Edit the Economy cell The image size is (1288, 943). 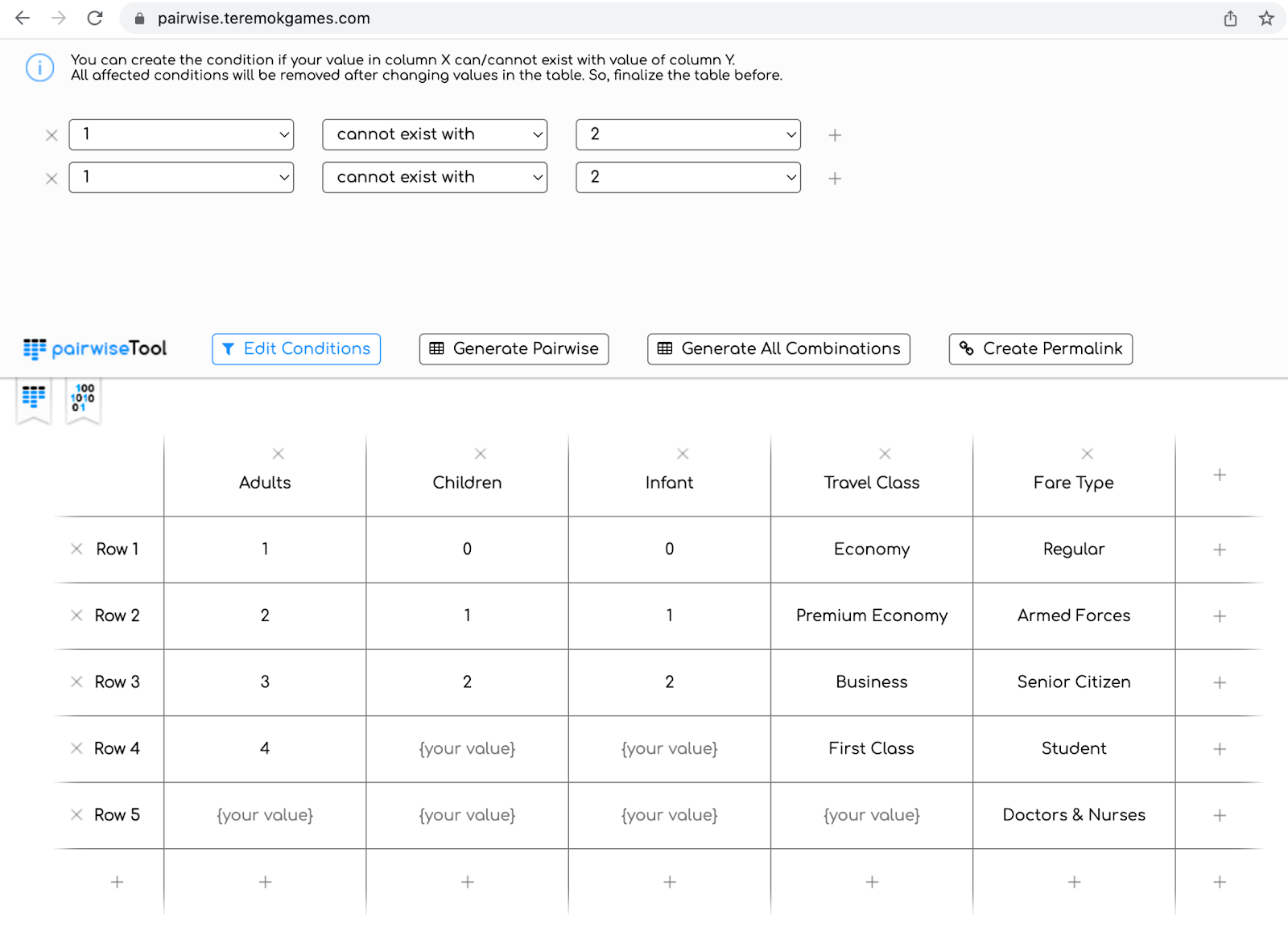point(872,550)
